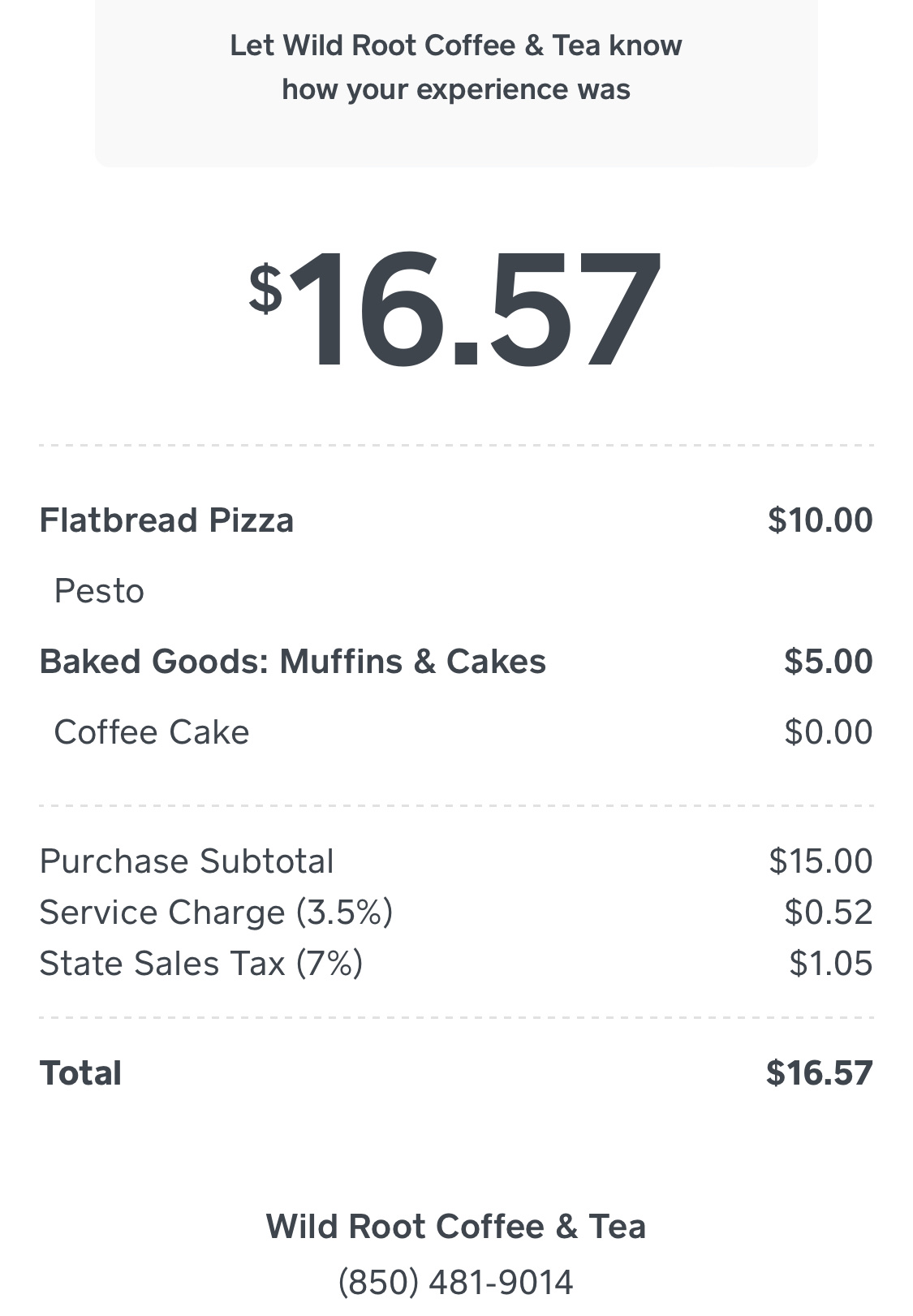Click the $0.00 Coffee Cake price

828,732
